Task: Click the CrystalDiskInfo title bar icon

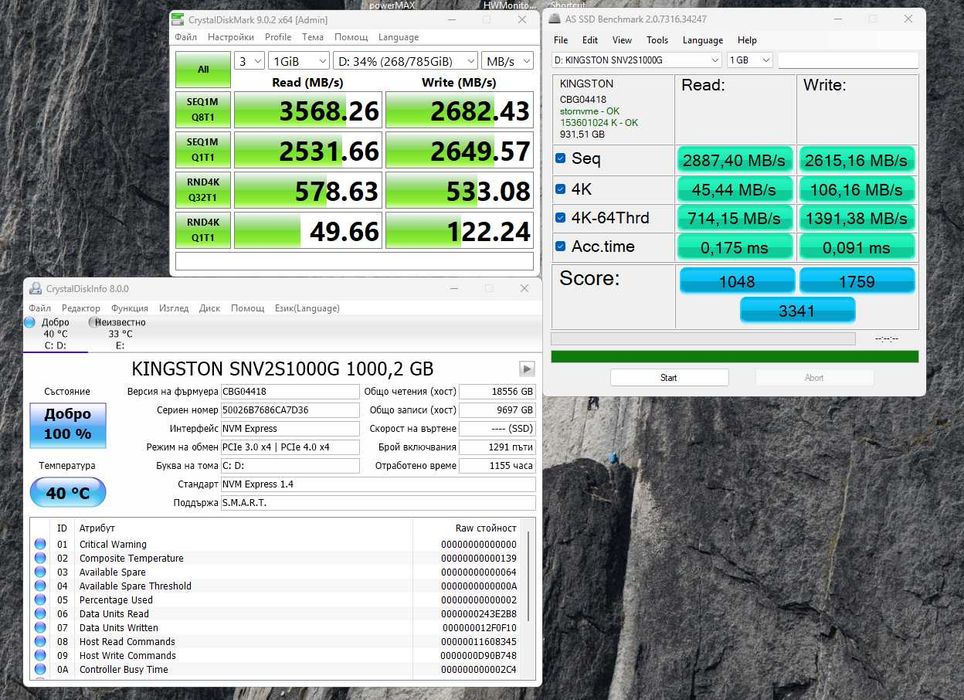Action: coord(36,288)
